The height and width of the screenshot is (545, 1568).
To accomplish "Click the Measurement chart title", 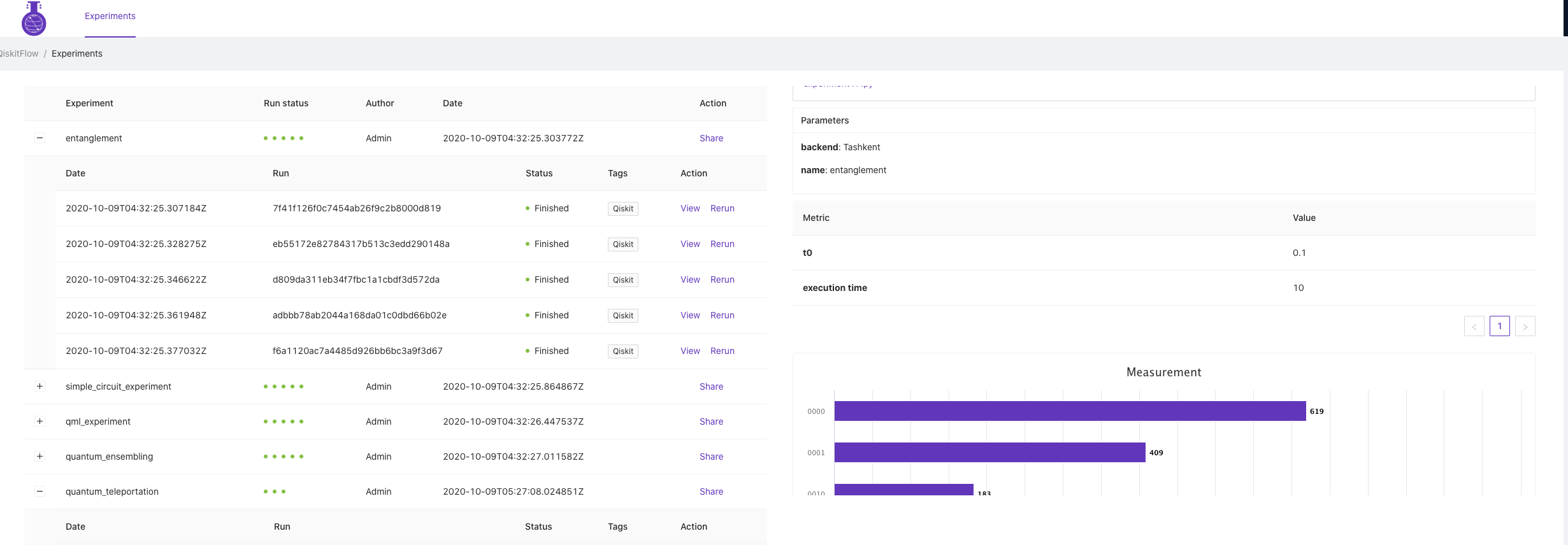I will coord(1164,372).
